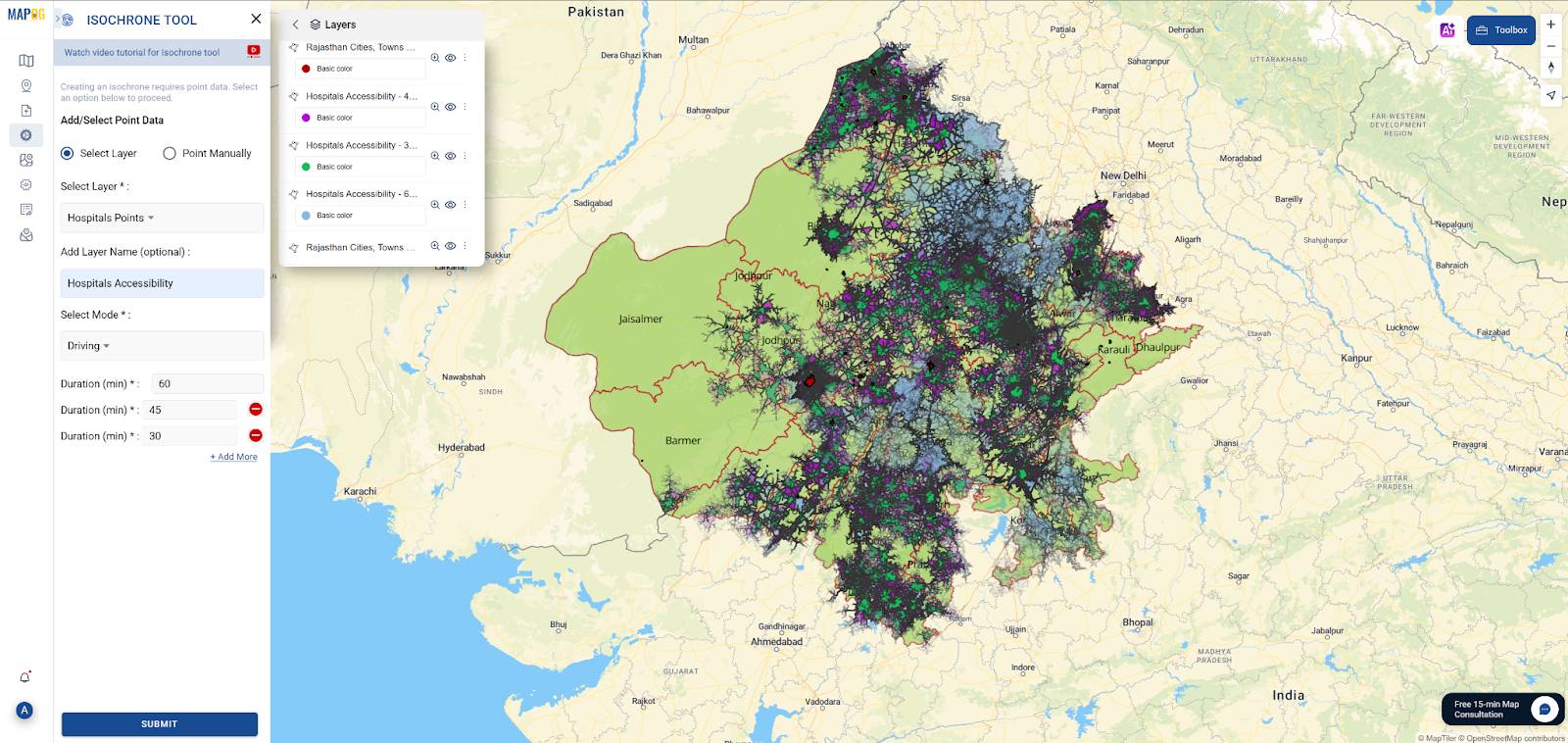This screenshot has height=743, width=1568.
Task: Hide Rajasthan Cities layer below the blue swatch
Action: 451,246
